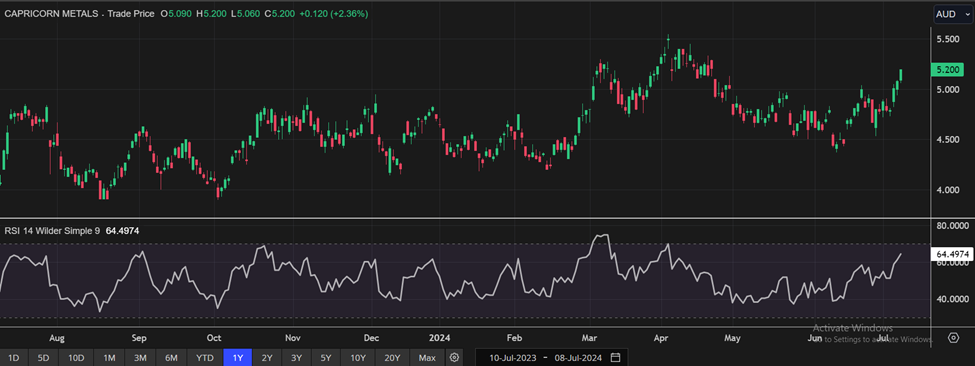Select the 10D time range
The image size is (975, 366).
tap(76, 358)
